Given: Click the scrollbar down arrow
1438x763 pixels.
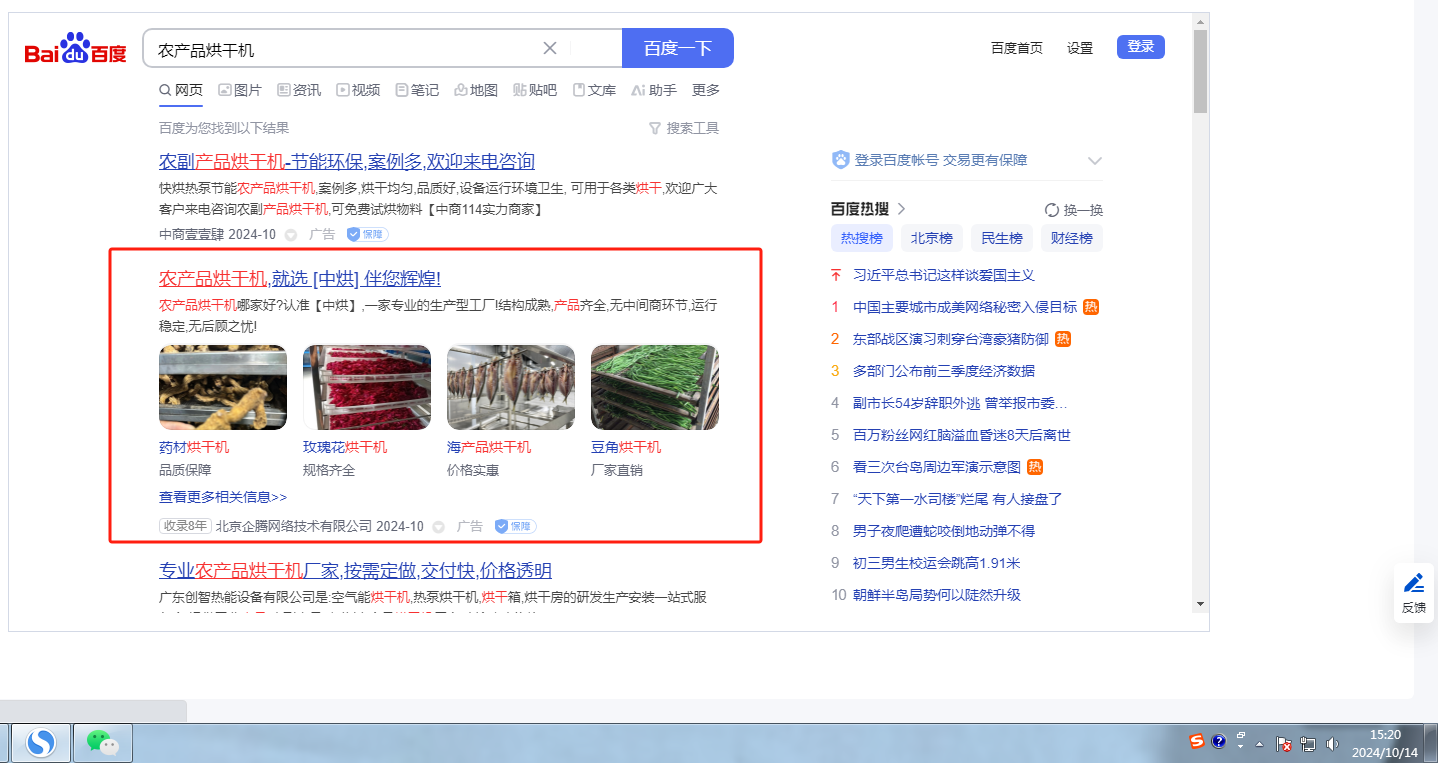Looking at the screenshot, I should (1201, 604).
